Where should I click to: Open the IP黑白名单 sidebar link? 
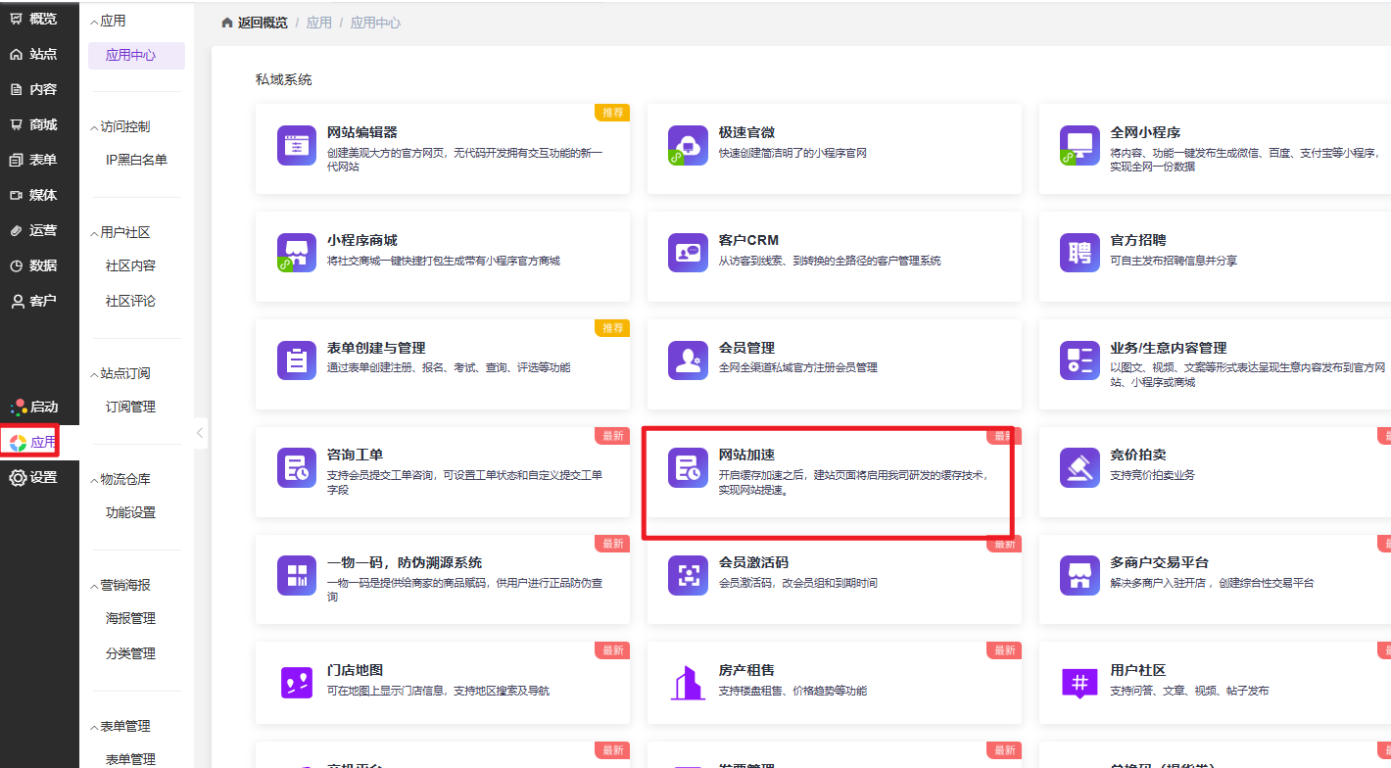pos(136,160)
